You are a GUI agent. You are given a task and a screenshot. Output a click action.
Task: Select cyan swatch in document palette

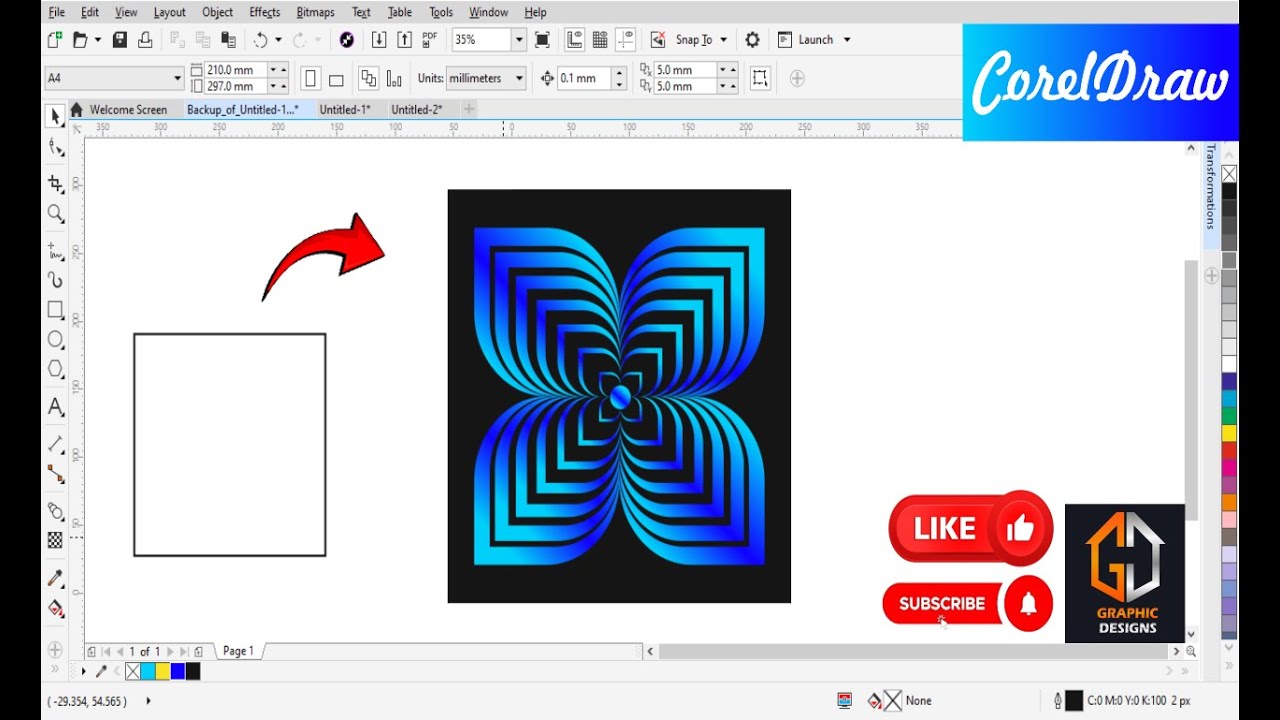click(x=148, y=671)
